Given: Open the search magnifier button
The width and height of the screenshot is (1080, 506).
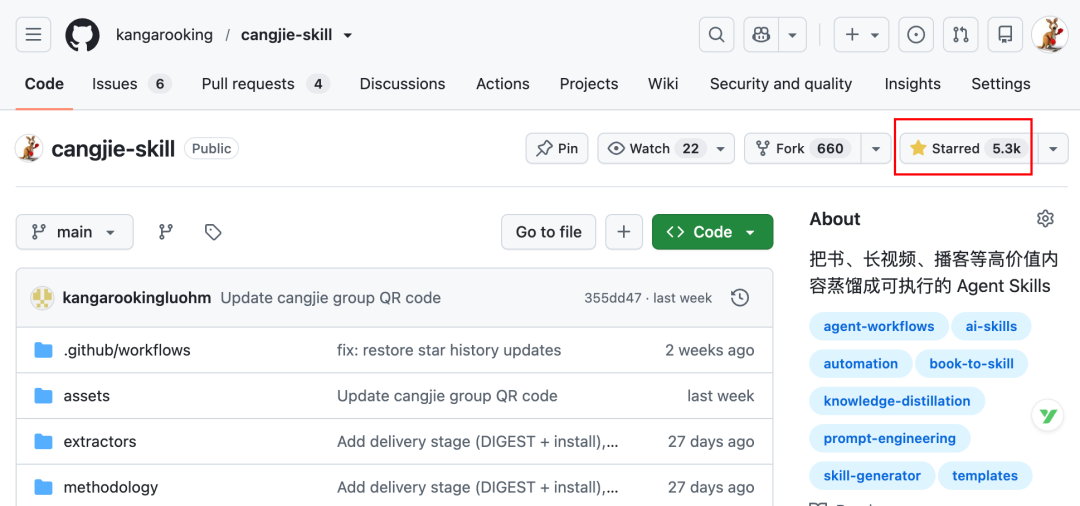Looking at the screenshot, I should (x=716, y=34).
